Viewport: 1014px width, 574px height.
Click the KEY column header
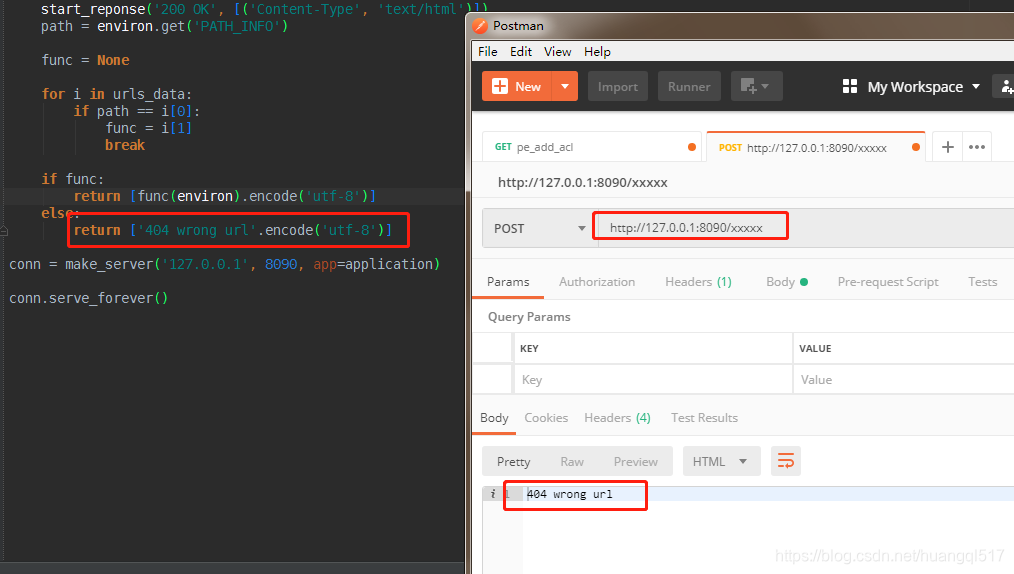click(x=529, y=348)
